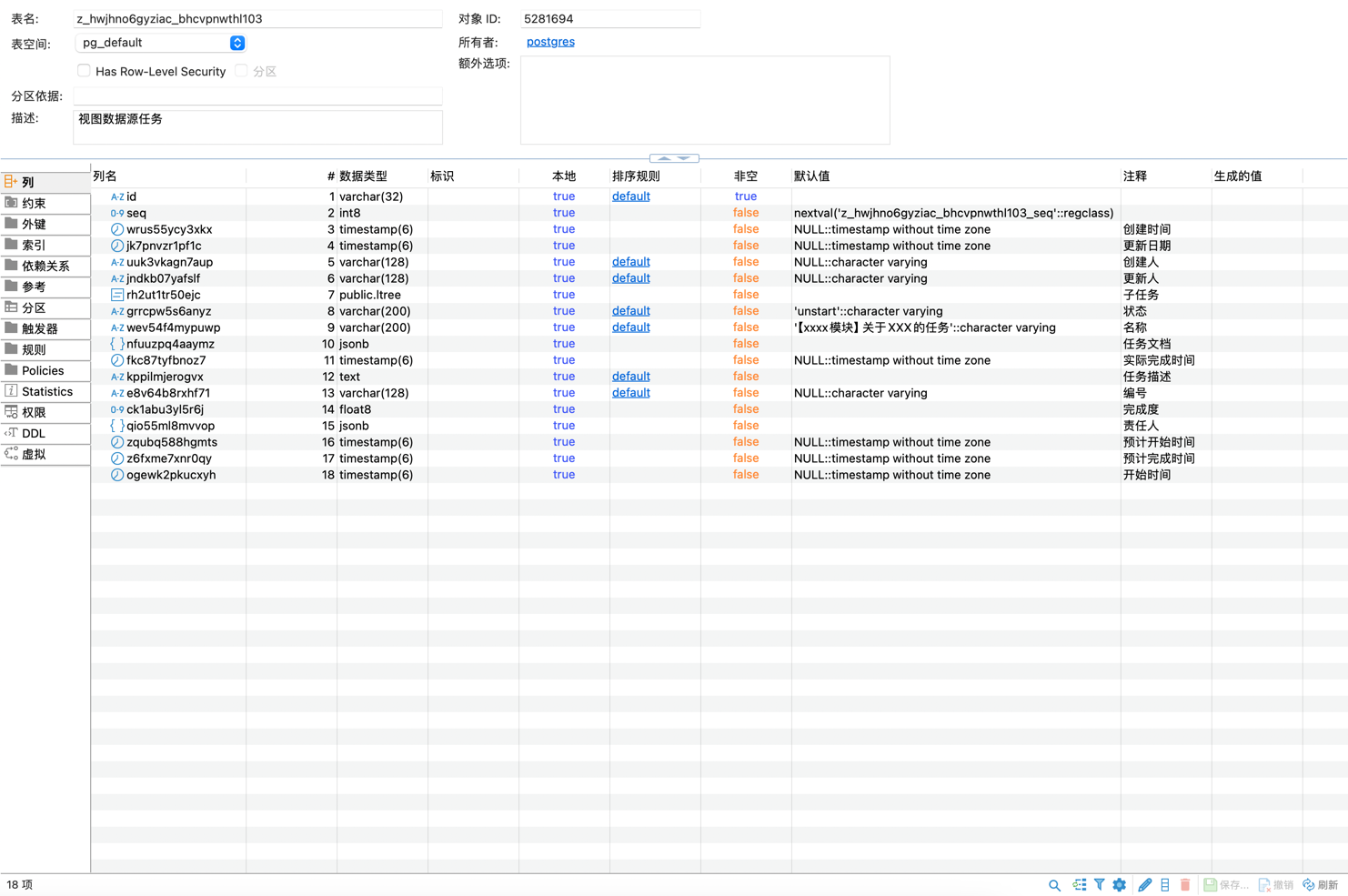Toggle the 分区 checkbox
Screen dimensions: 1348x896
click(241, 70)
